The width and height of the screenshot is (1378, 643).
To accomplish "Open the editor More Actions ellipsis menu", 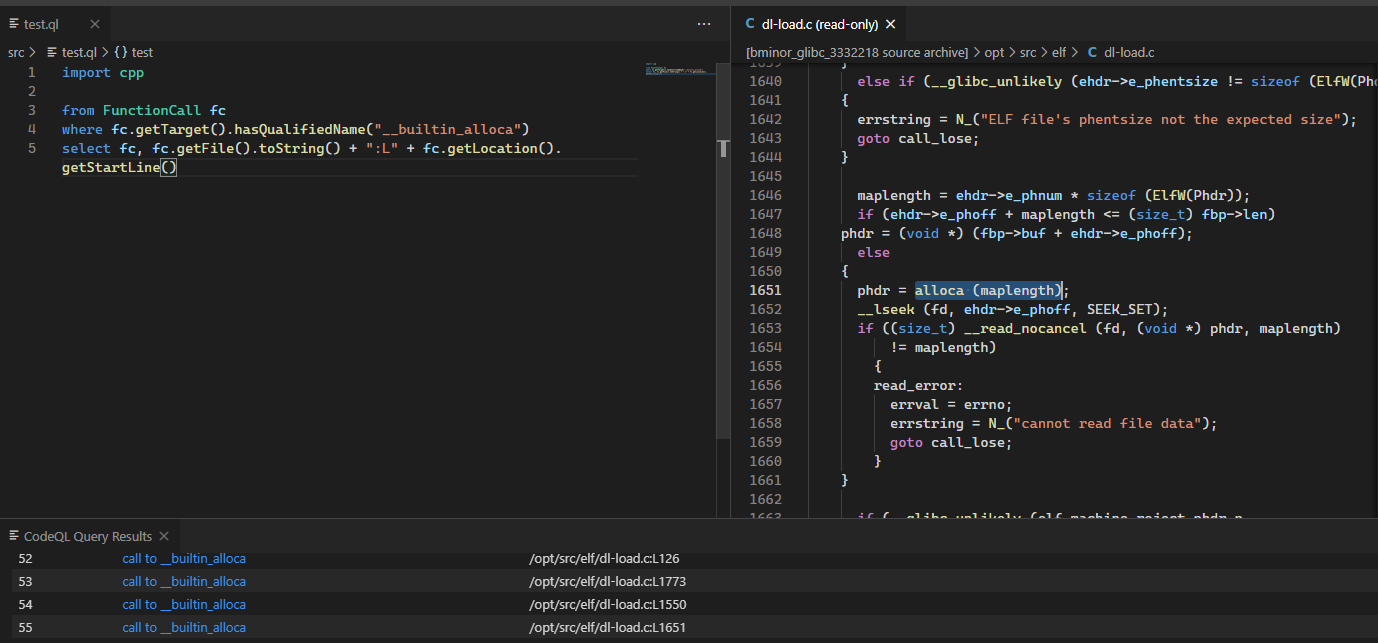I will click(x=704, y=23).
